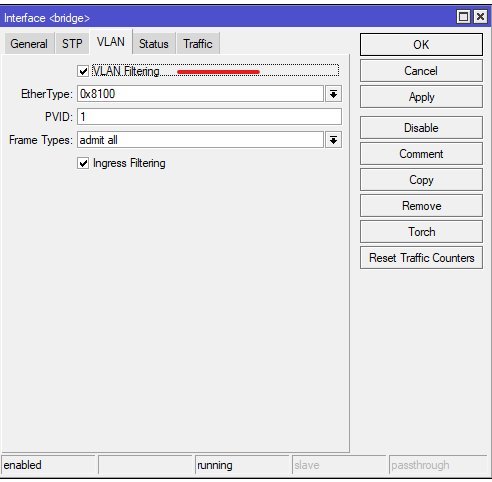This screenshot has height=482, width=492.
Task: Toggle the VLAN Filtering checkbox
Action: (x=83, y=71)
